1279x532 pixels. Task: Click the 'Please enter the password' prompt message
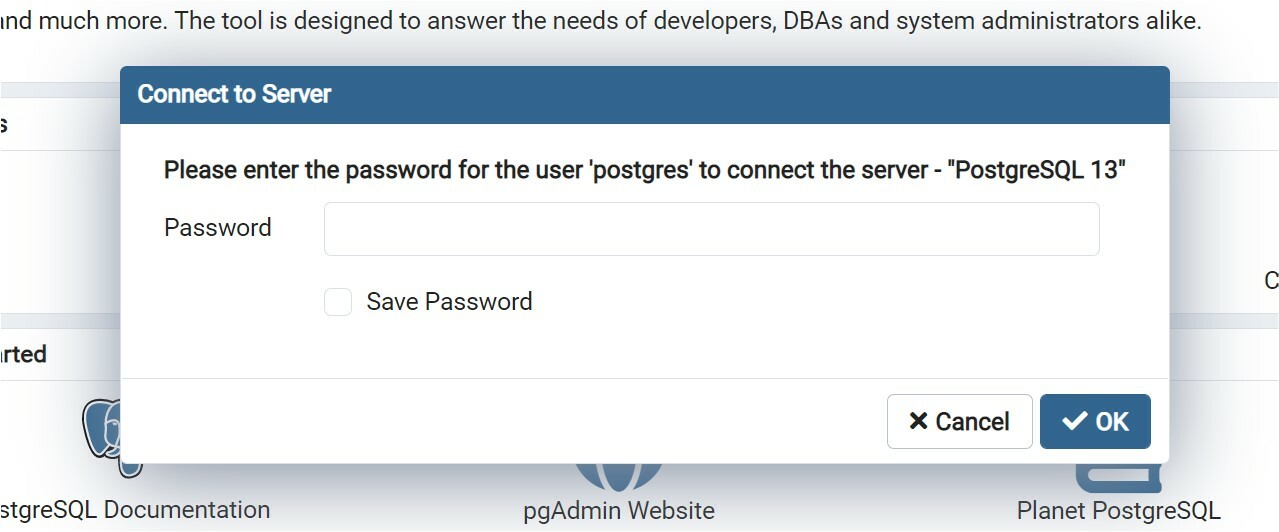(645, 170)
